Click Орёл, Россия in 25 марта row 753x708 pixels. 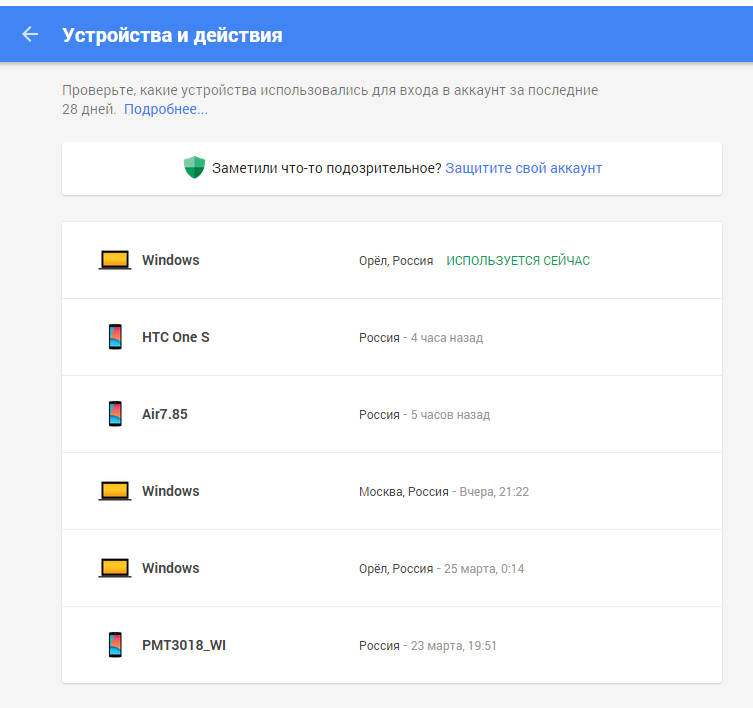(396, 569)
